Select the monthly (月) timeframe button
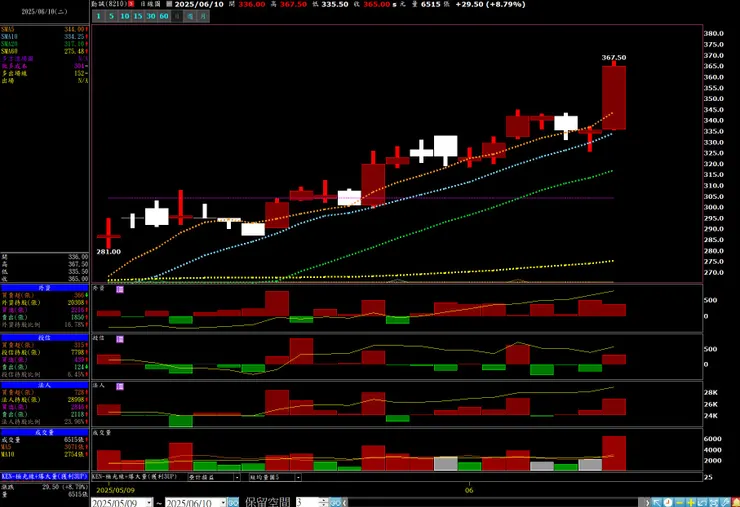The image size is (740, 507). coord(203,16)
